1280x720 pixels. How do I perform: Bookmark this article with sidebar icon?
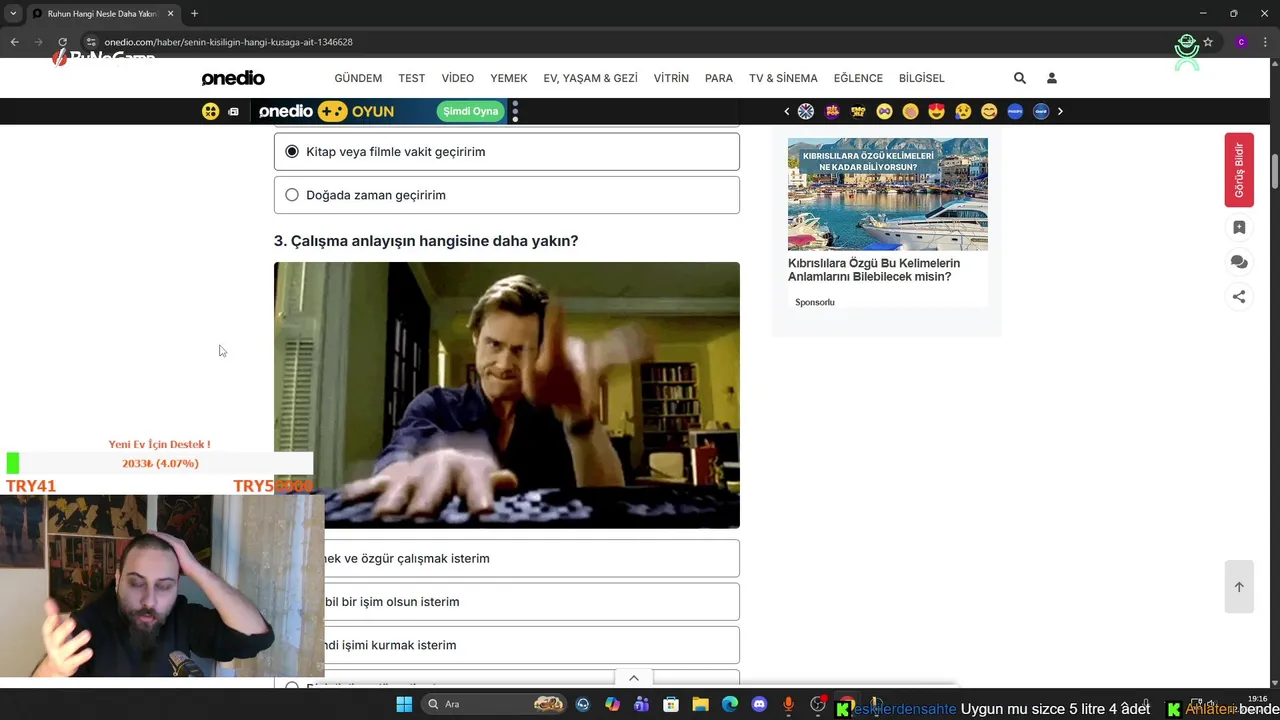(1239, 227)
